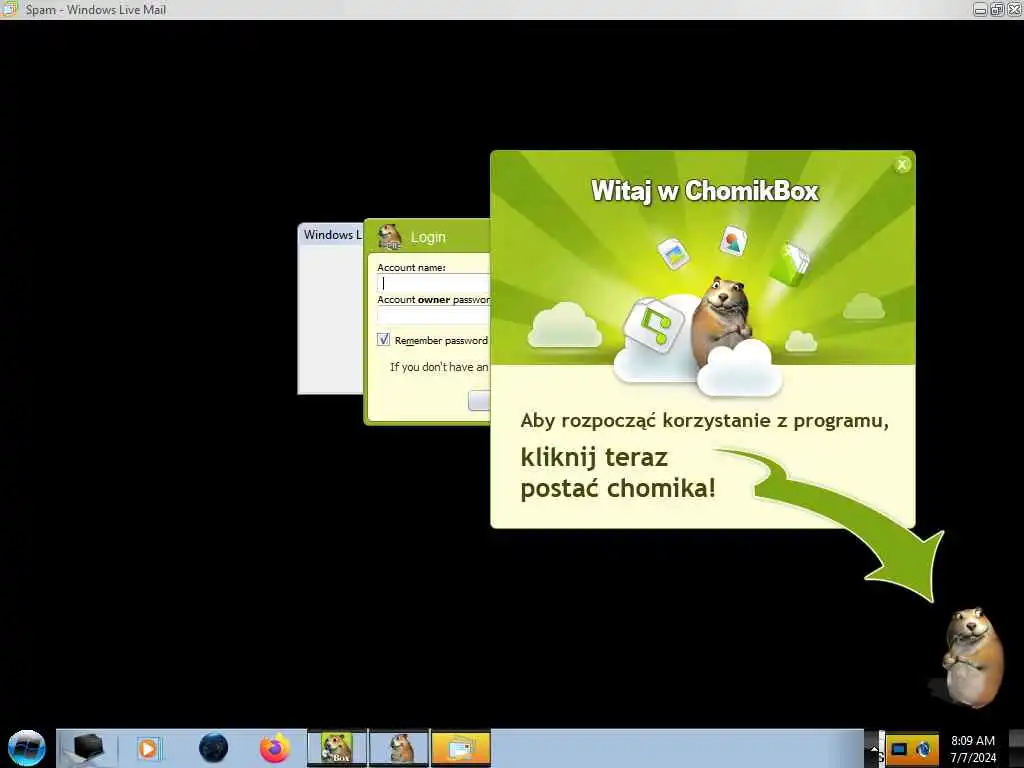Switch to Windows Live Mail taskbar button

click(x=461, y=748)
